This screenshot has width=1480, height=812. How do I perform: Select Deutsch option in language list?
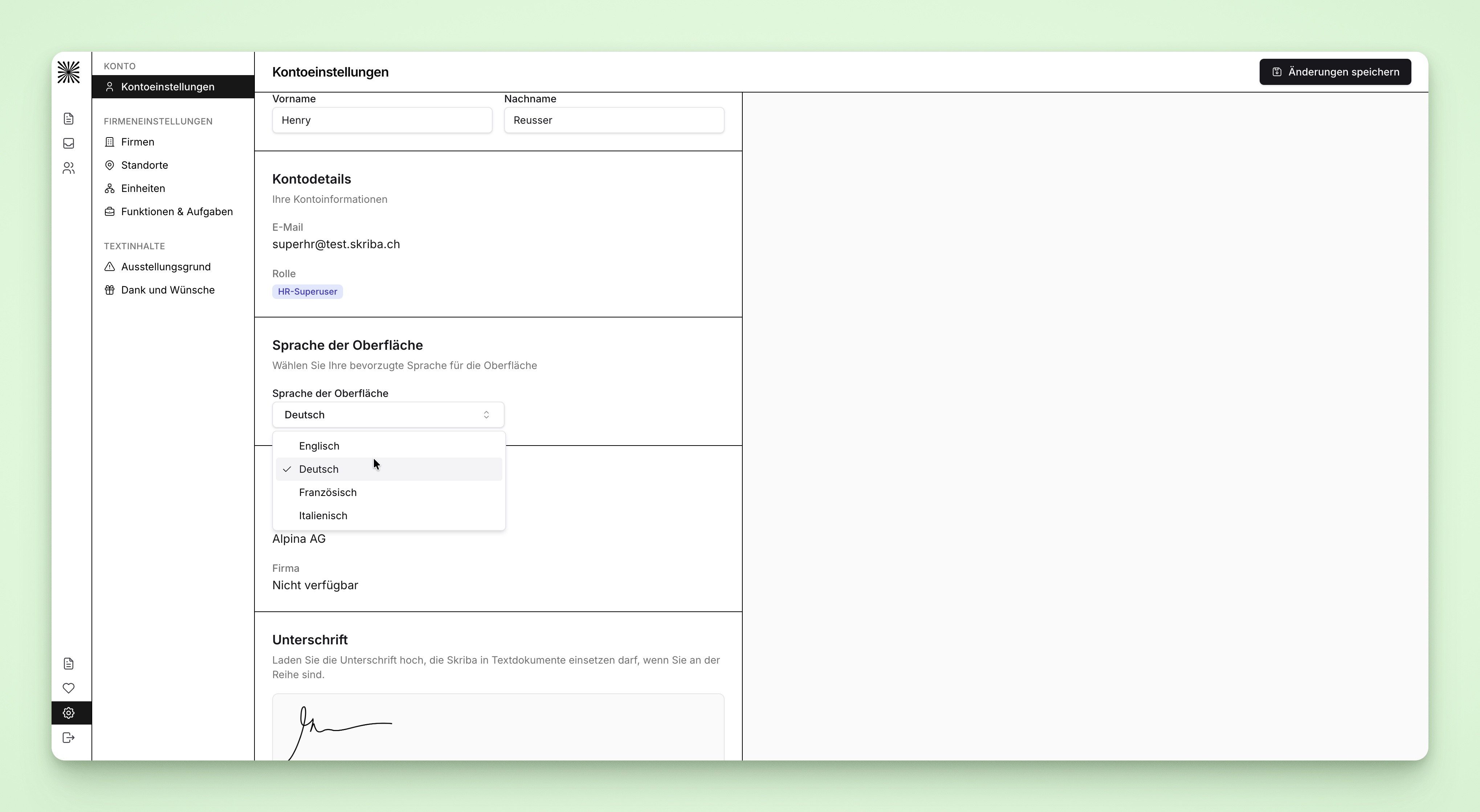point(389,469)
